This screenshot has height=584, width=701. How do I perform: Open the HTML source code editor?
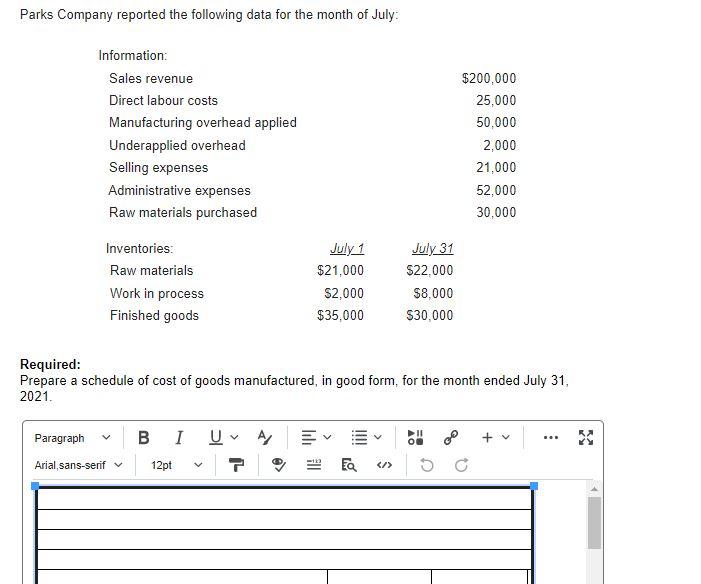384,466
